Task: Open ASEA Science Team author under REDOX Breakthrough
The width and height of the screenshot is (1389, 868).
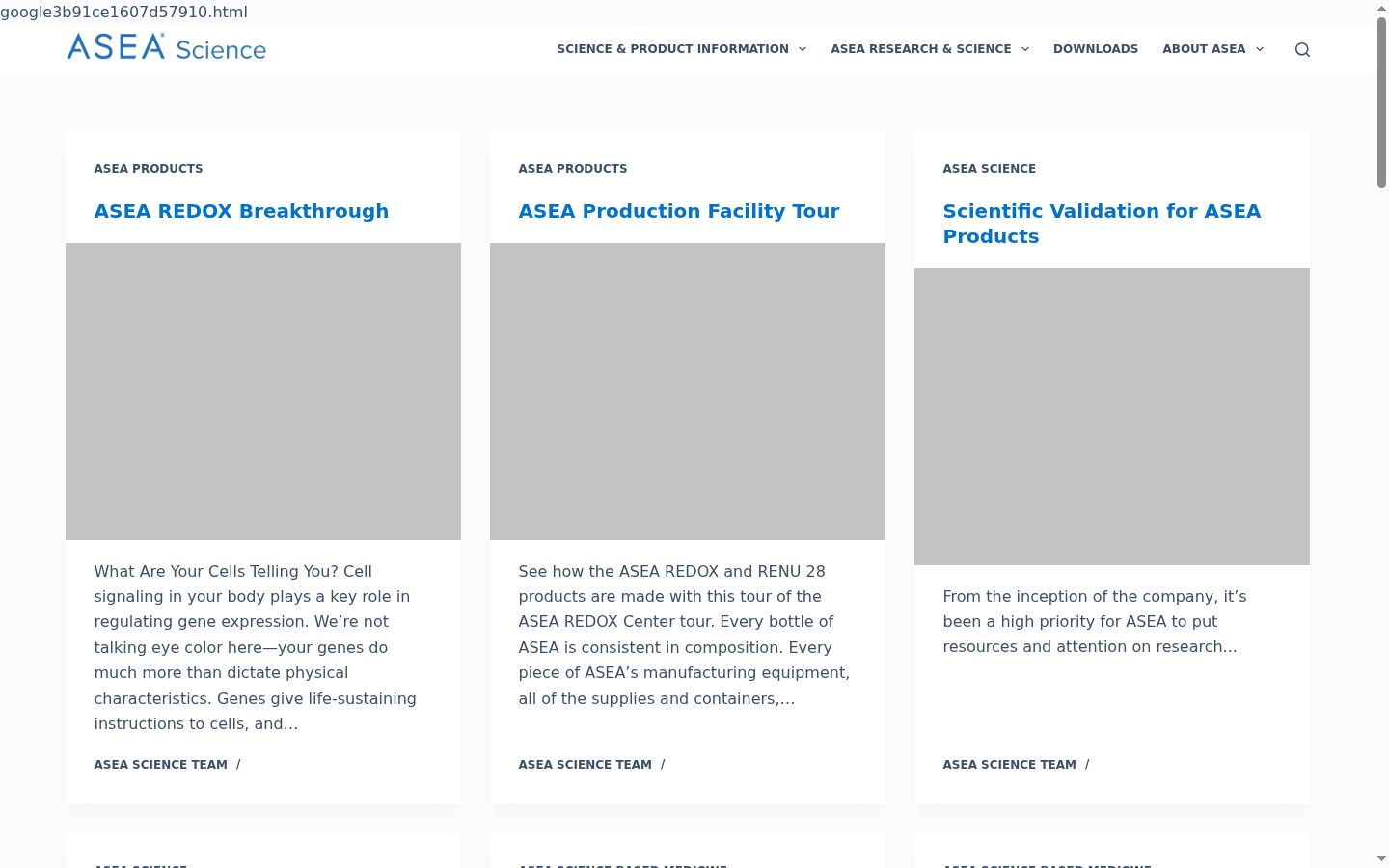Action: point(161,765)
